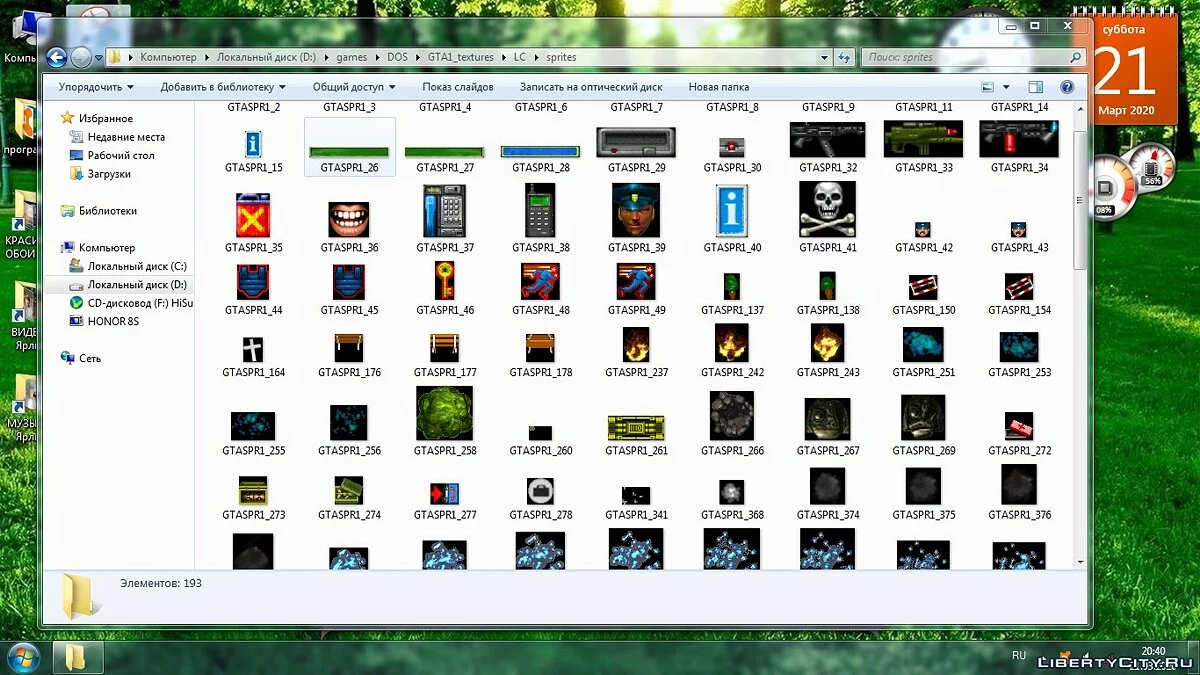Click Записать на оптический диск
Screen dimensions: 1200x675
(590, 87)
